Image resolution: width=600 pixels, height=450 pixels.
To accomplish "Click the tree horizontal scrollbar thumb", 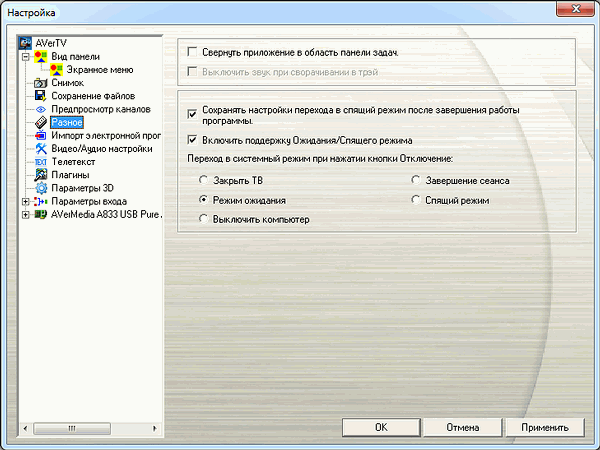I will 72,428.
